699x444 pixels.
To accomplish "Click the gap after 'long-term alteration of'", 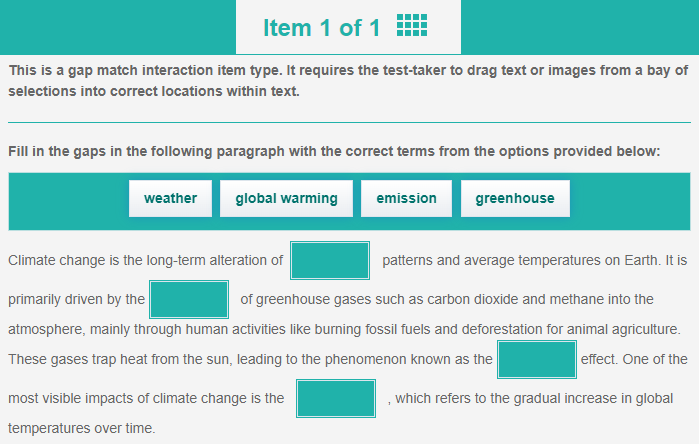I will pos(330,260).
